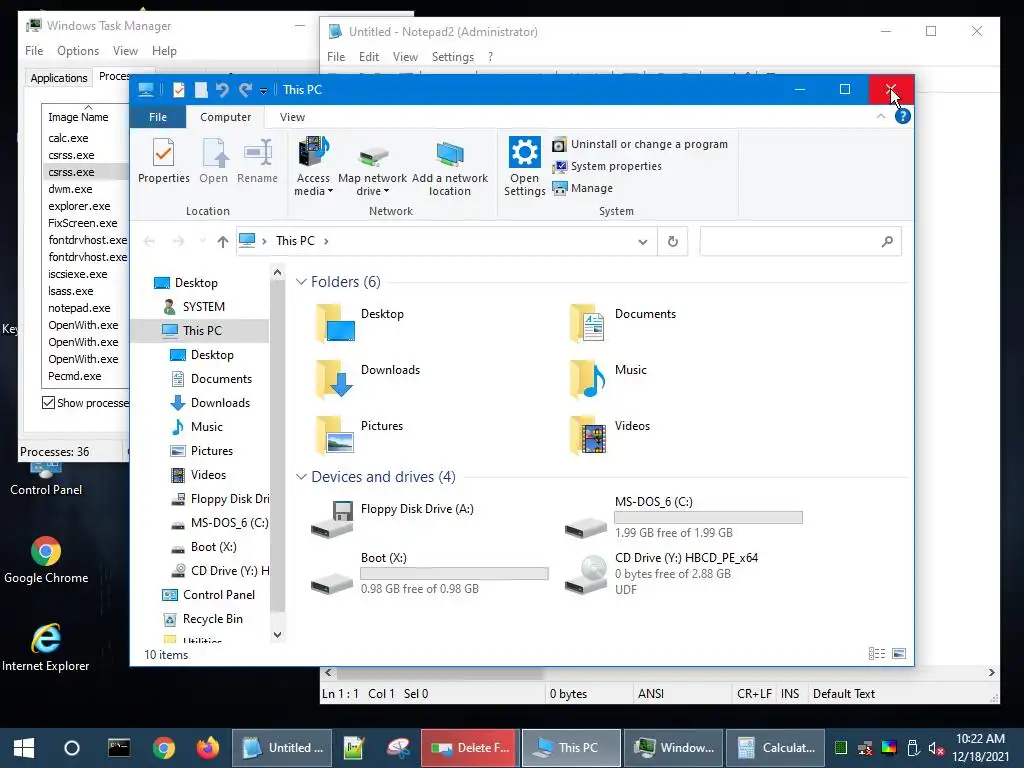Image resolution: width=1024 pixels, height=768 pixels.
Task: Collapse the Folders (6) group
Action: tap(301, 282)
